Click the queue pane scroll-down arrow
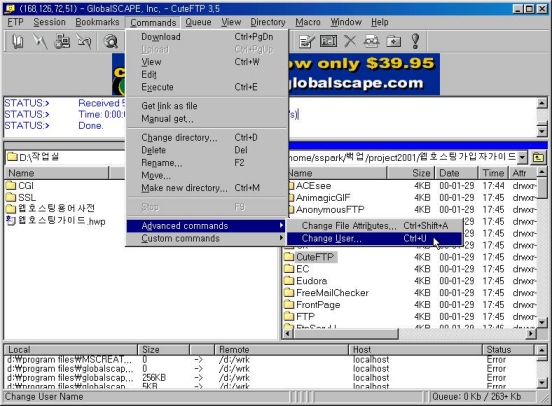Image resolution: width=552 pixels, height=406 pixels. 542,382
